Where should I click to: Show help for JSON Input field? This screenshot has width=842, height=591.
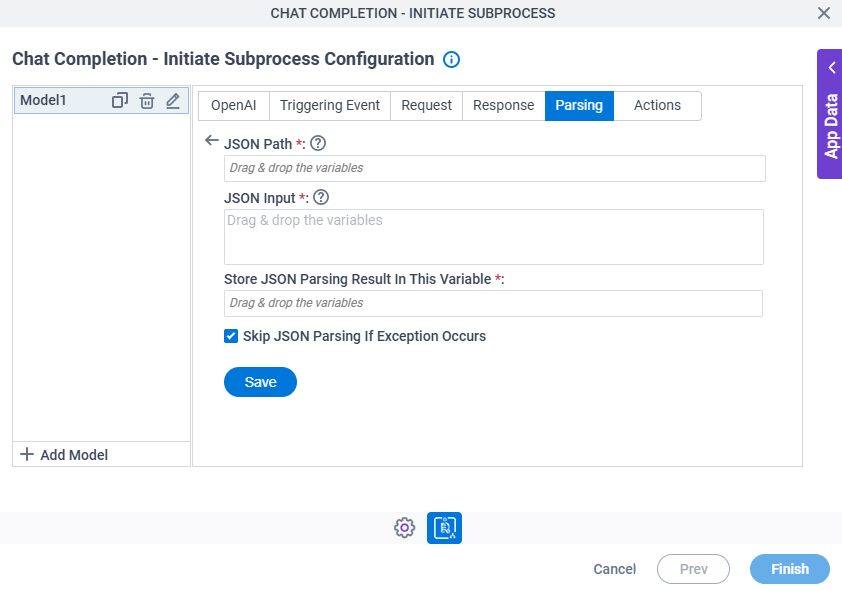click(x=321, y=198)
